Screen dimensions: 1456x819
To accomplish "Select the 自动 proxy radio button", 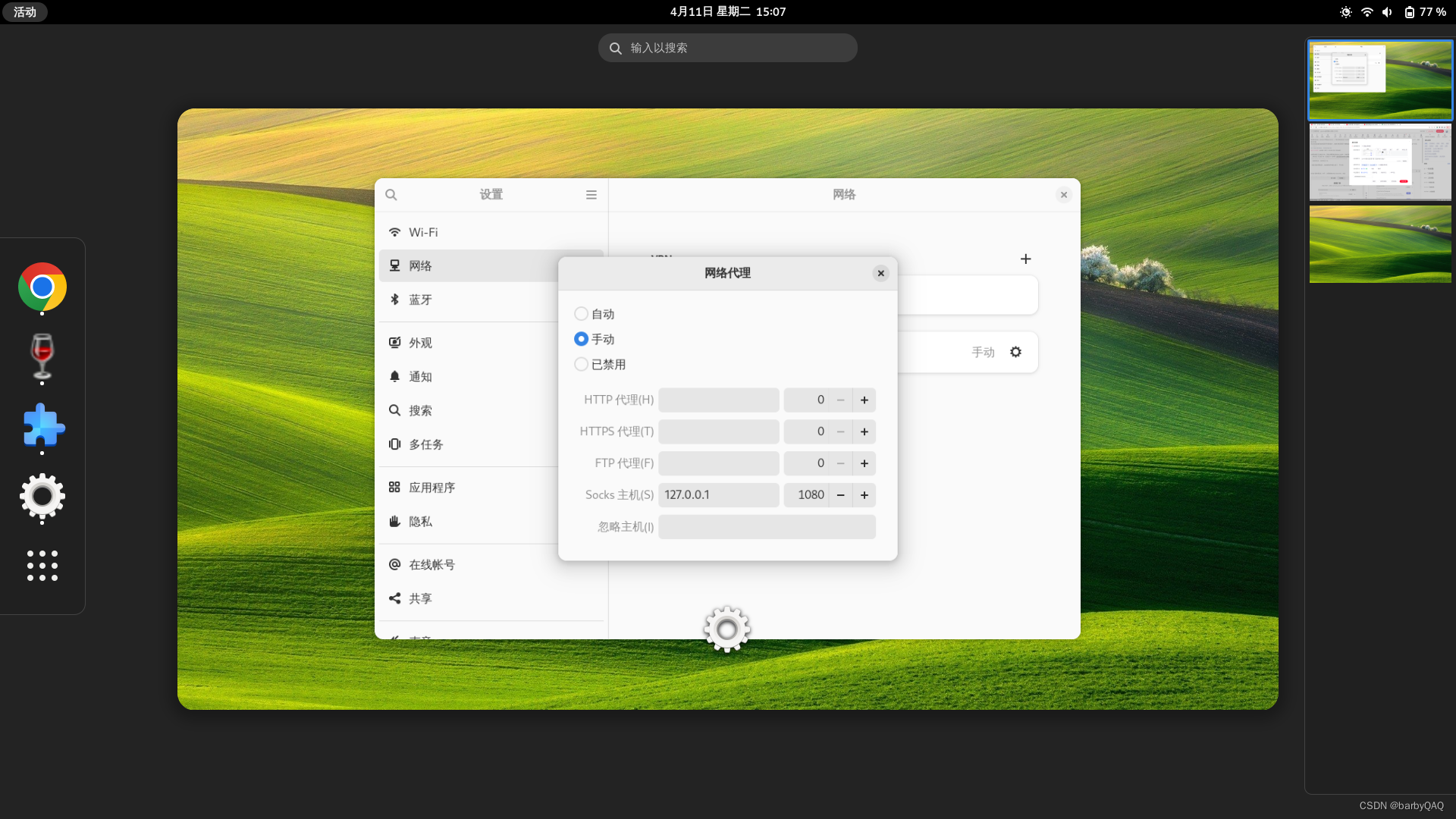I will click(x=582, y=314).
